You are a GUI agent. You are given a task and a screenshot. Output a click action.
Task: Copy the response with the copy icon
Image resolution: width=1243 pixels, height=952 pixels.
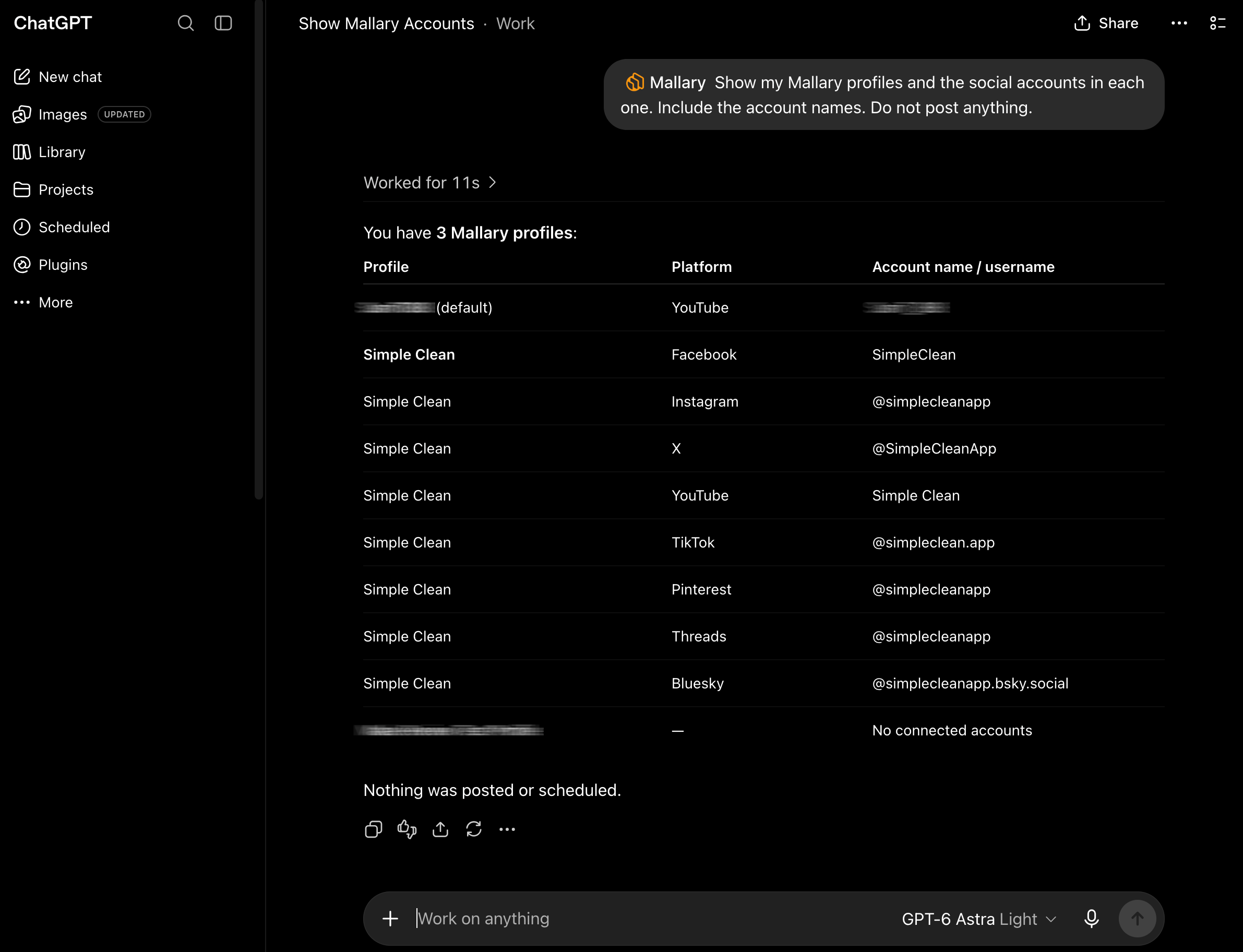[x=373, y=829]
